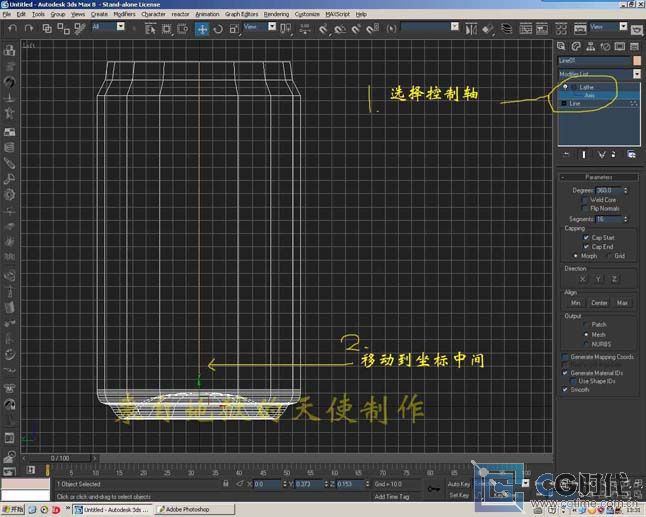Screen dimensions: 646x517
Task: Click the Mirror tool icon
Action: click(471, 29)
